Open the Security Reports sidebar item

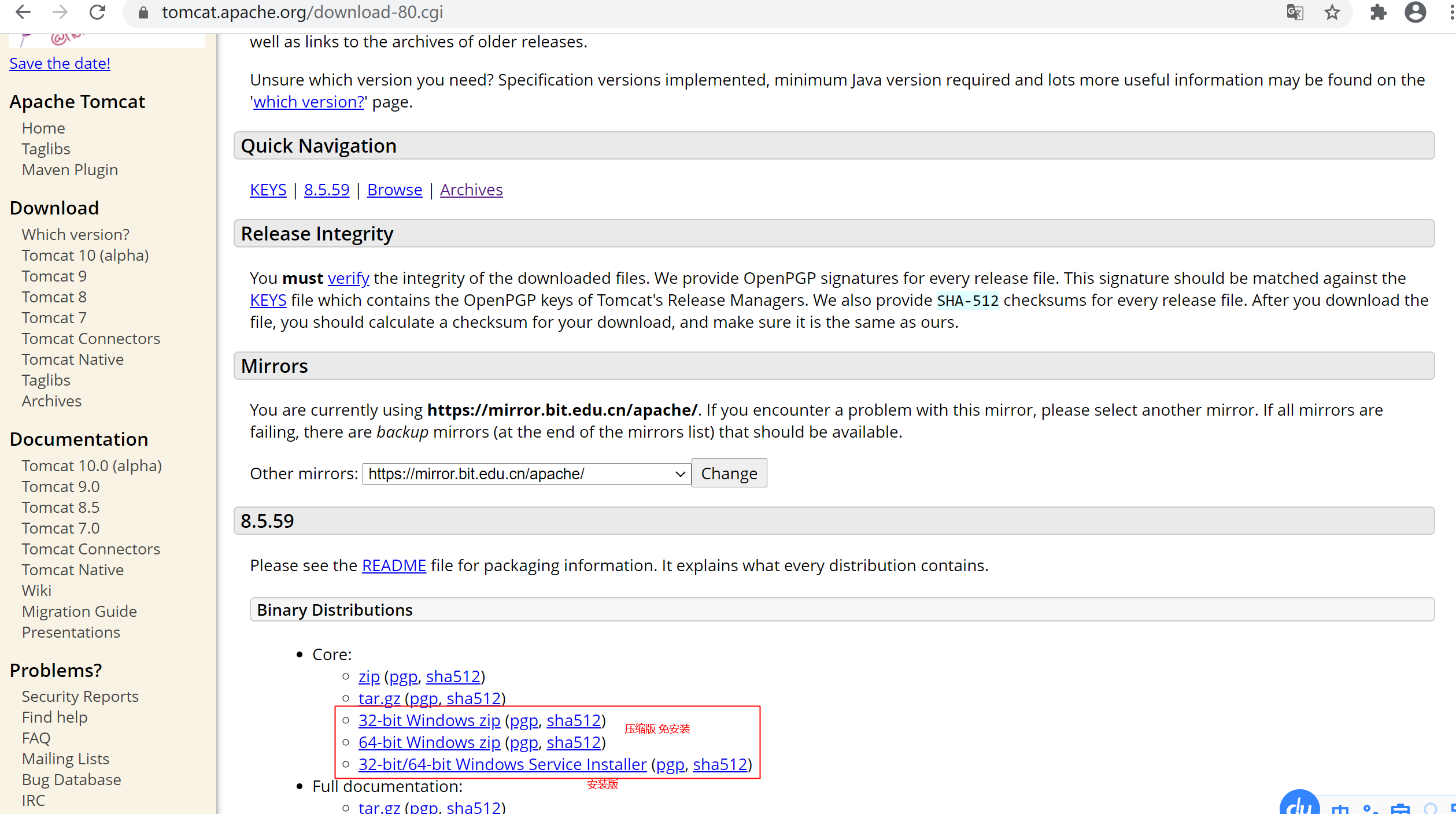click(x=80, y=697)
